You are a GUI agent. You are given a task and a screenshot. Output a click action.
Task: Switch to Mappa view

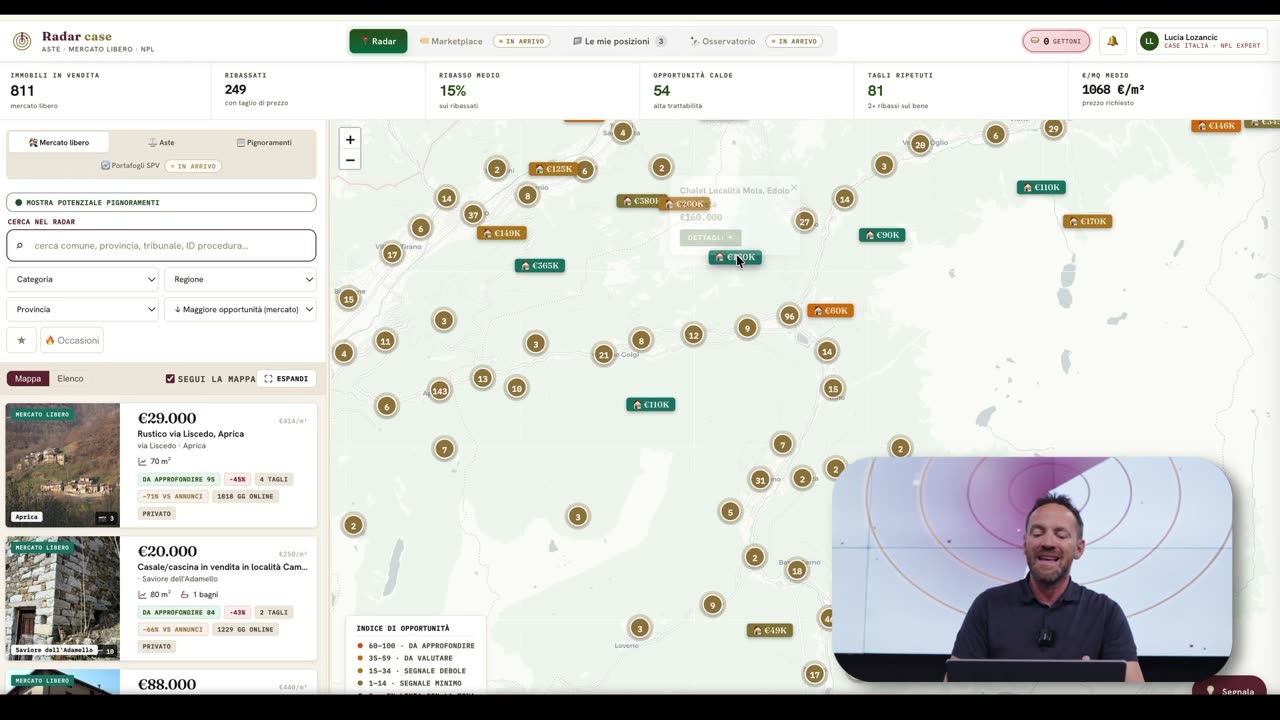[x=28, y=379]
